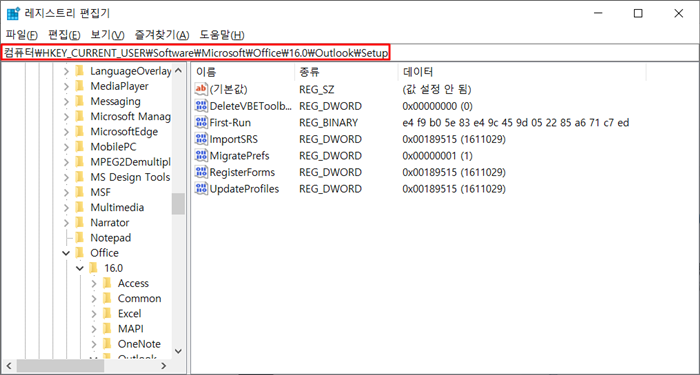Expand the Multimedia key
700x375 pixels.
pos(67,208)
